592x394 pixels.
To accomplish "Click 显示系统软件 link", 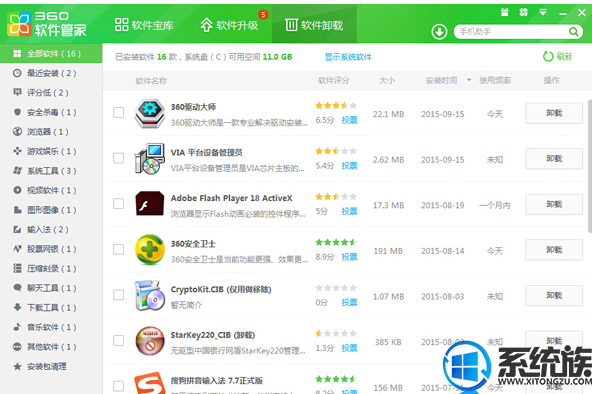I will point(348,57).
